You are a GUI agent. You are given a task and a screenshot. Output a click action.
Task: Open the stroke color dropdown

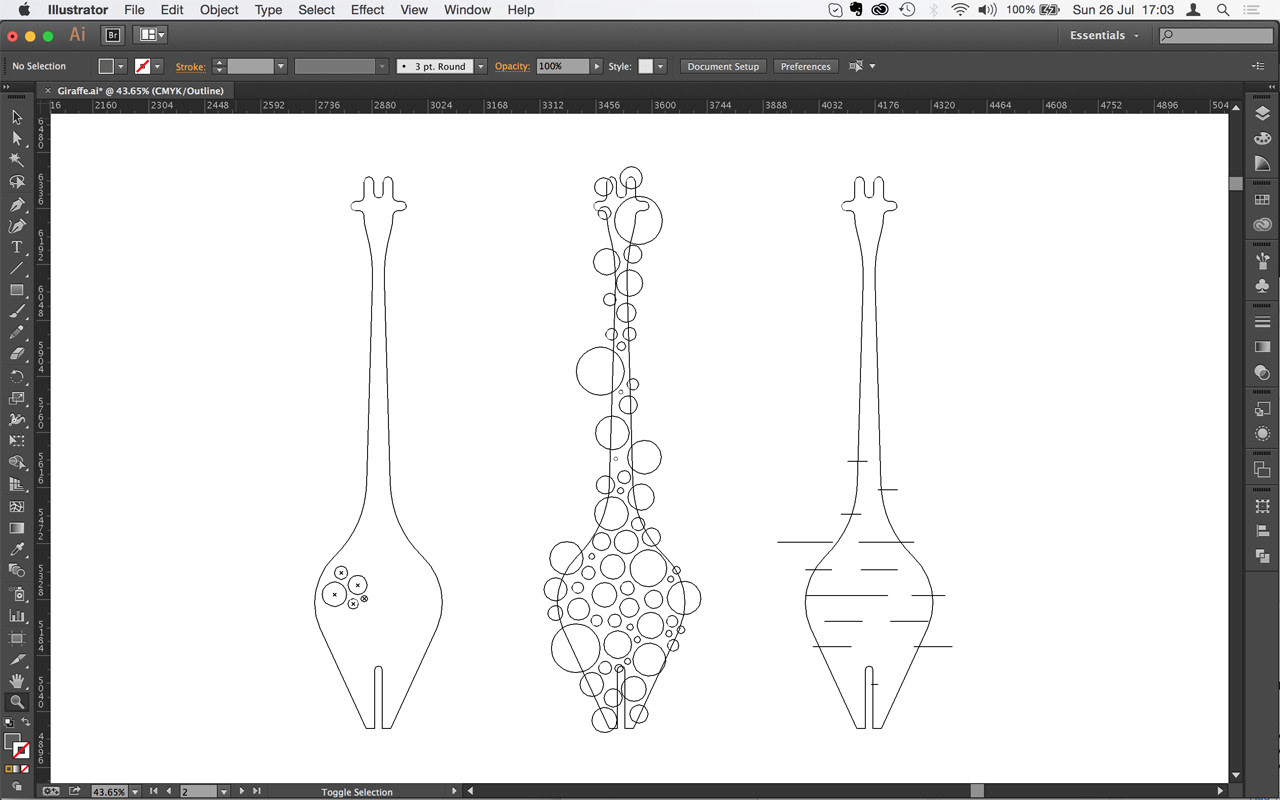pyautogui.click(x=157, y=66)
